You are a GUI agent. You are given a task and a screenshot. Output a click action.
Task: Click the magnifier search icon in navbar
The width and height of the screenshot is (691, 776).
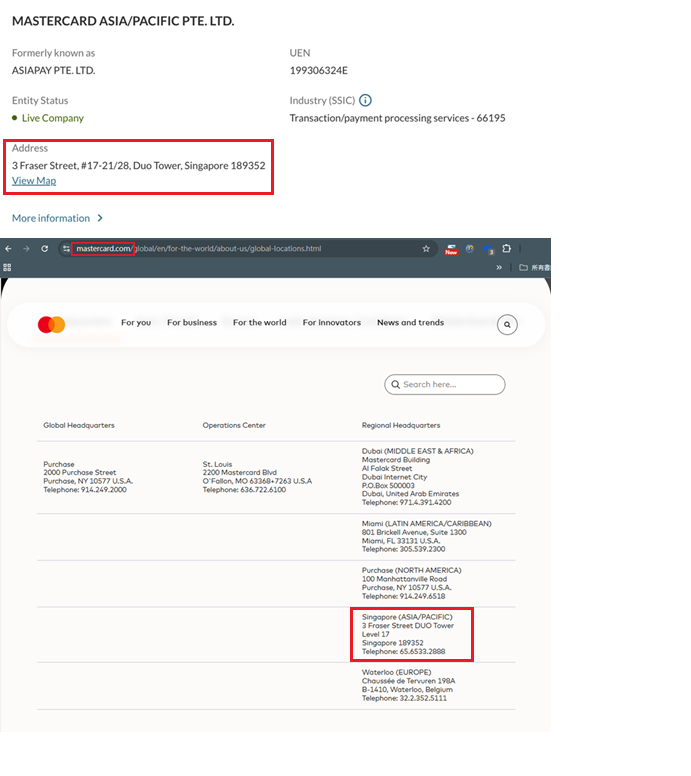pos(507,324)
